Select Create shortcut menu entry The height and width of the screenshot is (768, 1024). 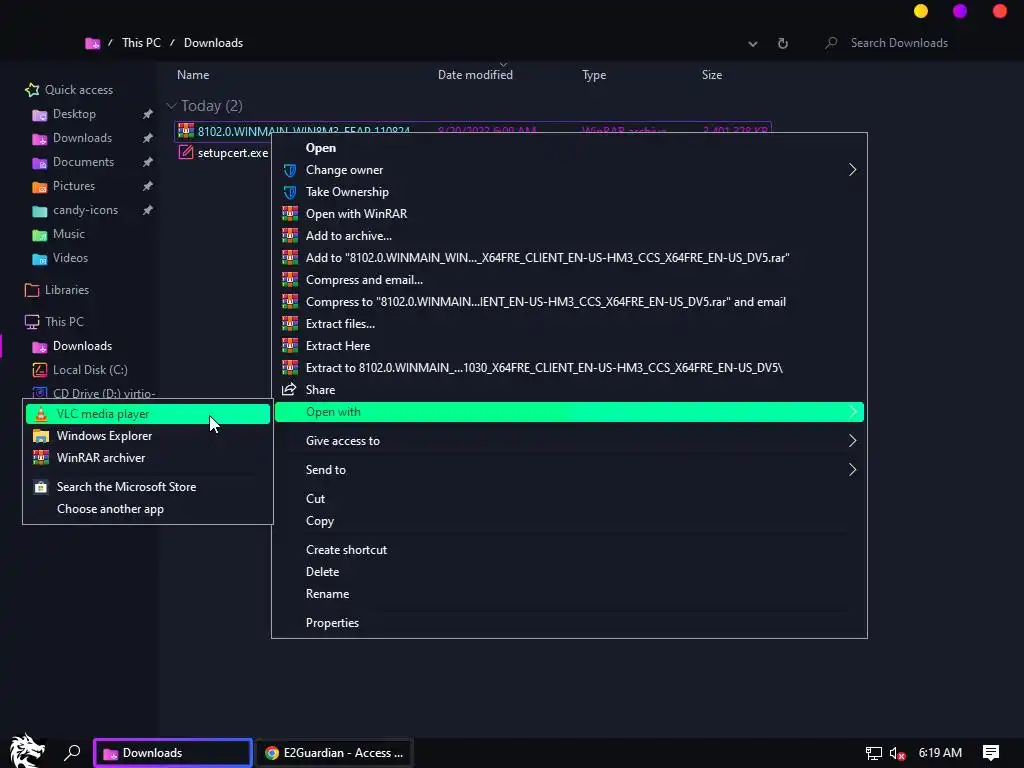point(569,550)
